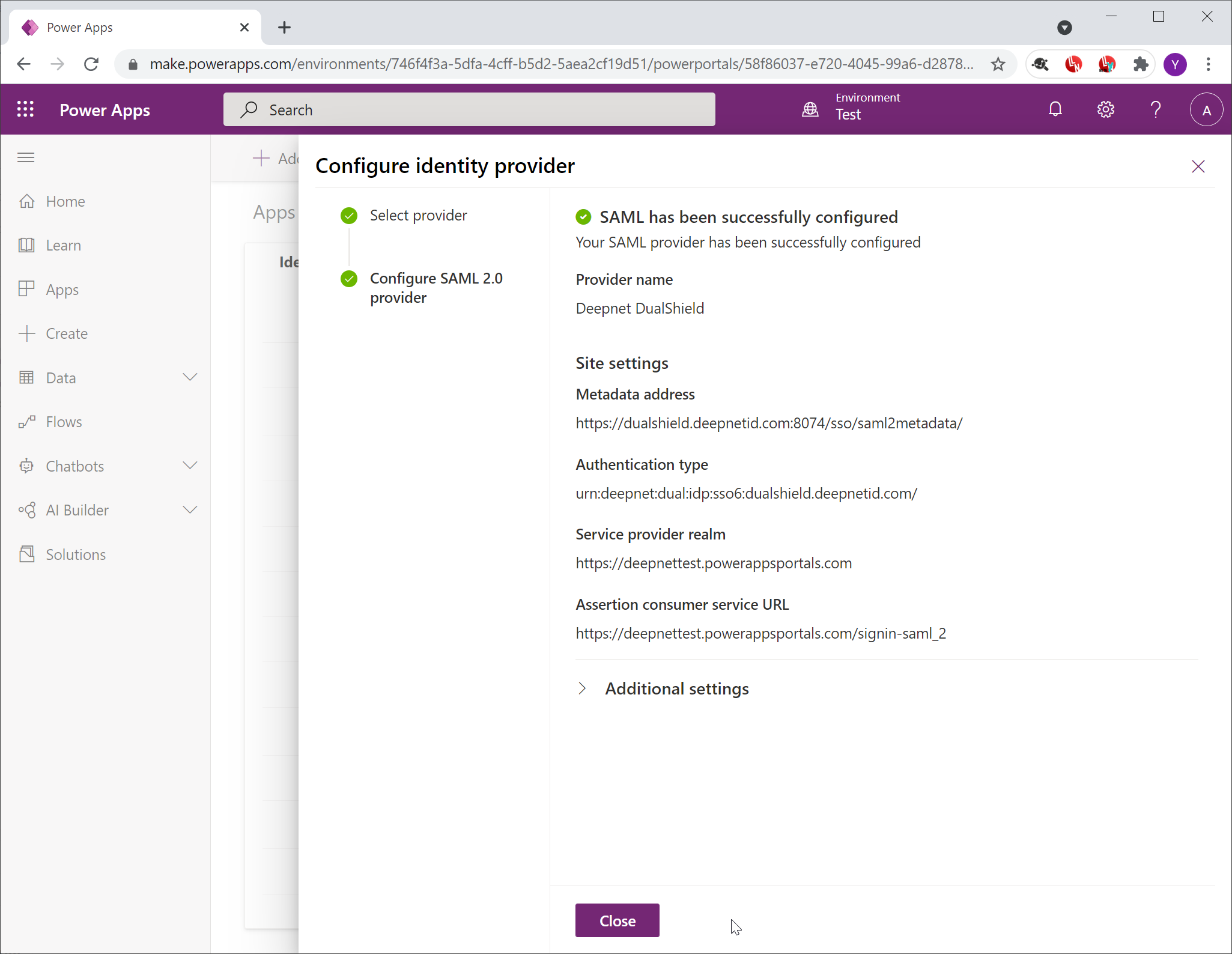Reload the page with refresh button
This screenshot has height=954, width=1232.
point(91,64)
